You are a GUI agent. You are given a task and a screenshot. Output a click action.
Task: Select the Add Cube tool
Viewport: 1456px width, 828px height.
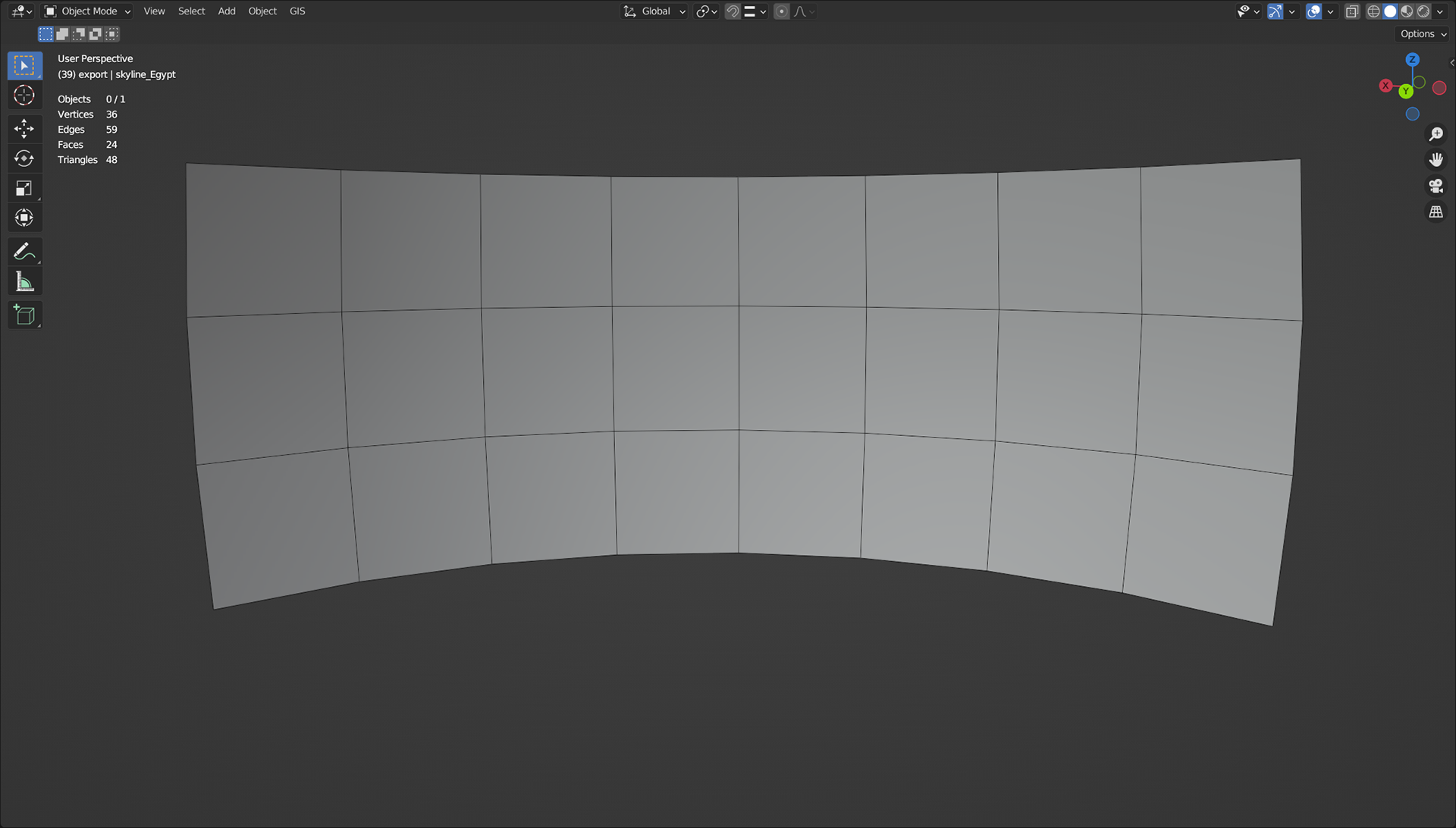(x=24, y=315)
